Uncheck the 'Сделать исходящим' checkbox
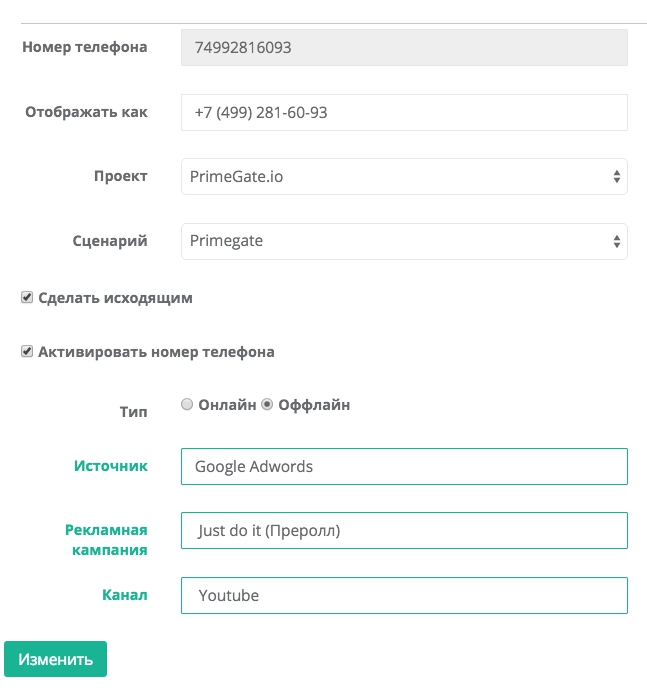647x690 pixels. pos(27,298)
